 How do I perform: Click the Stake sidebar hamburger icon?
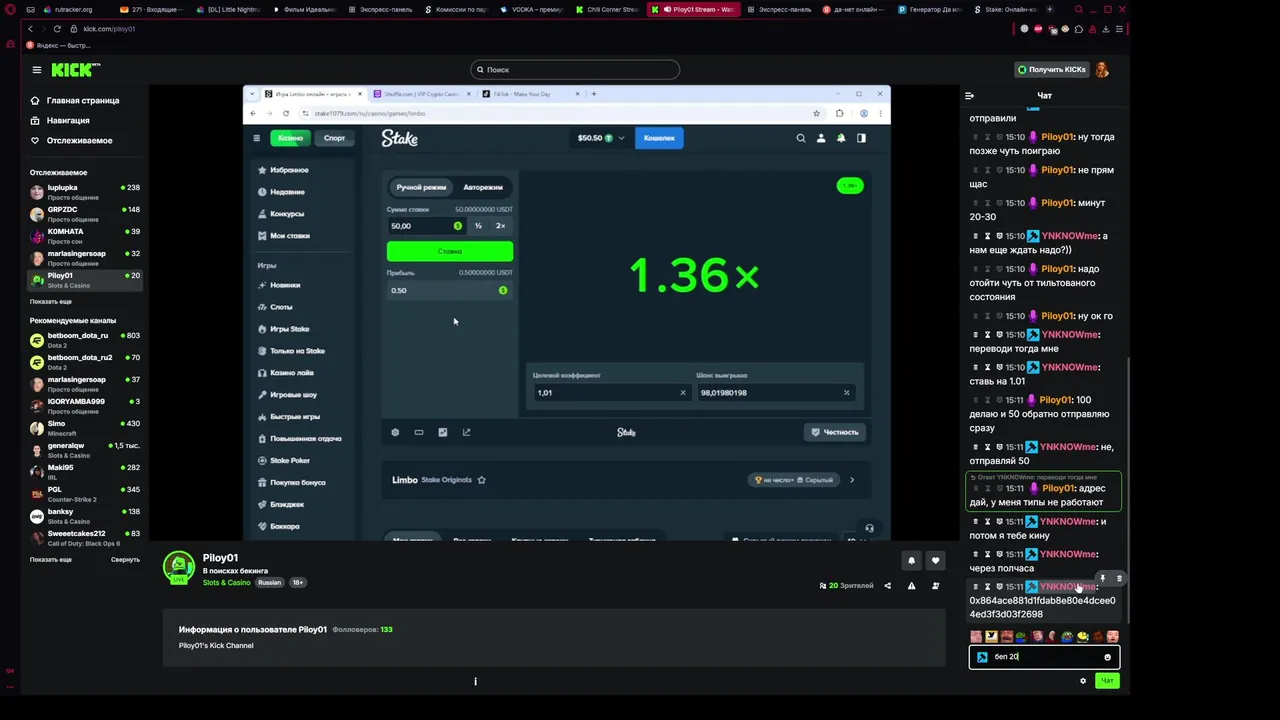click(x=256, y=138)
